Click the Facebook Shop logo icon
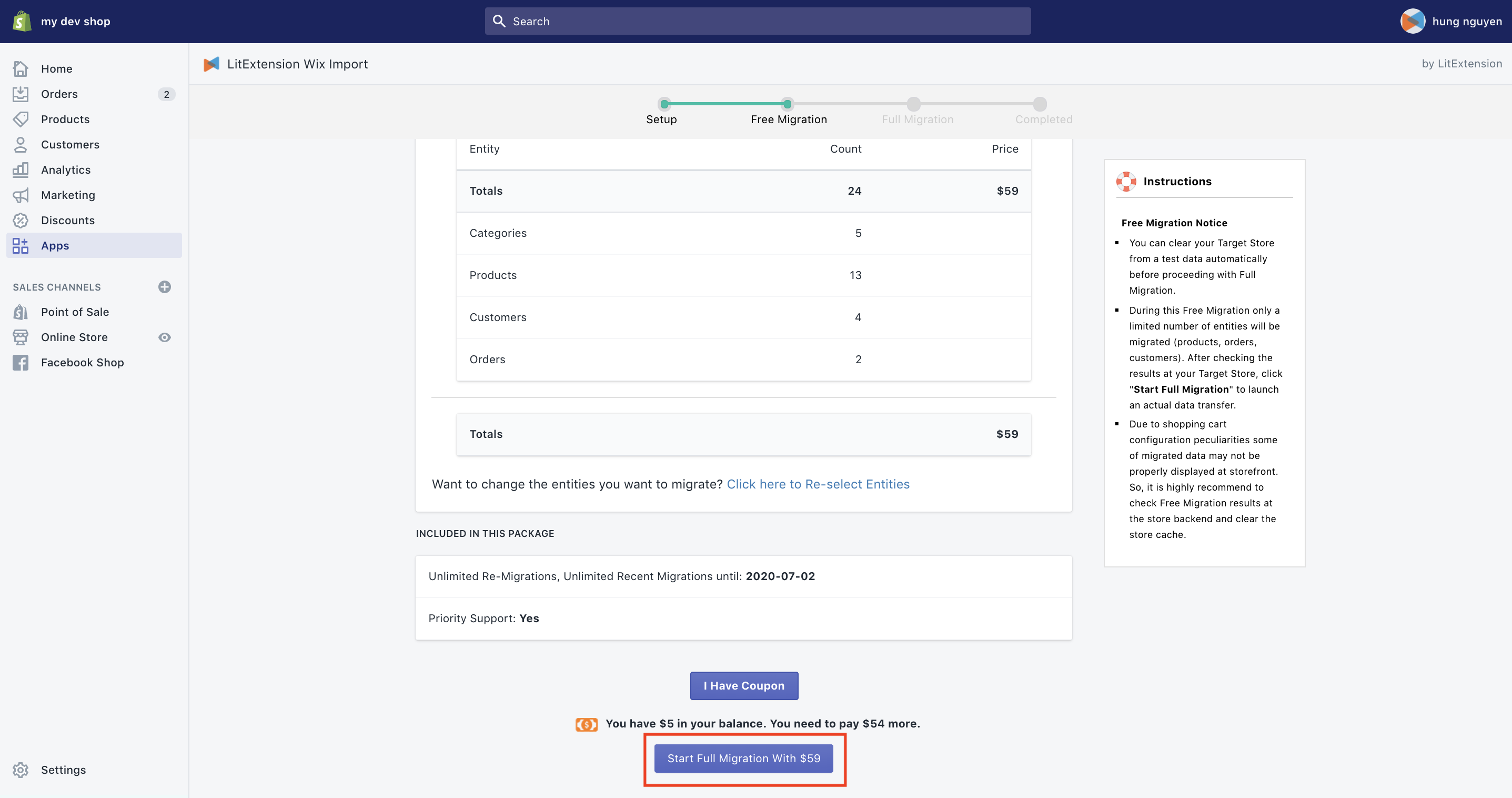The image size is (1512, 798). click(x=21, y=362)
